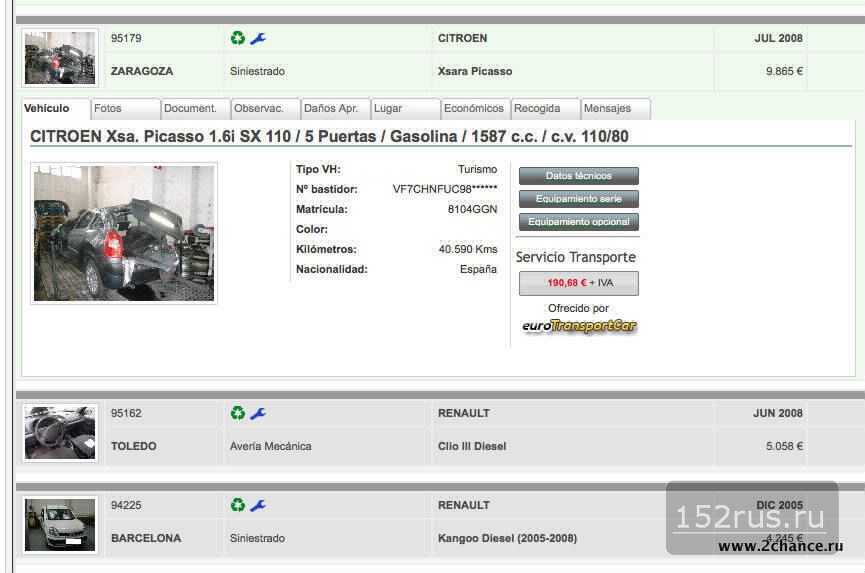Click the JUN 2008 date

(778, 414)
